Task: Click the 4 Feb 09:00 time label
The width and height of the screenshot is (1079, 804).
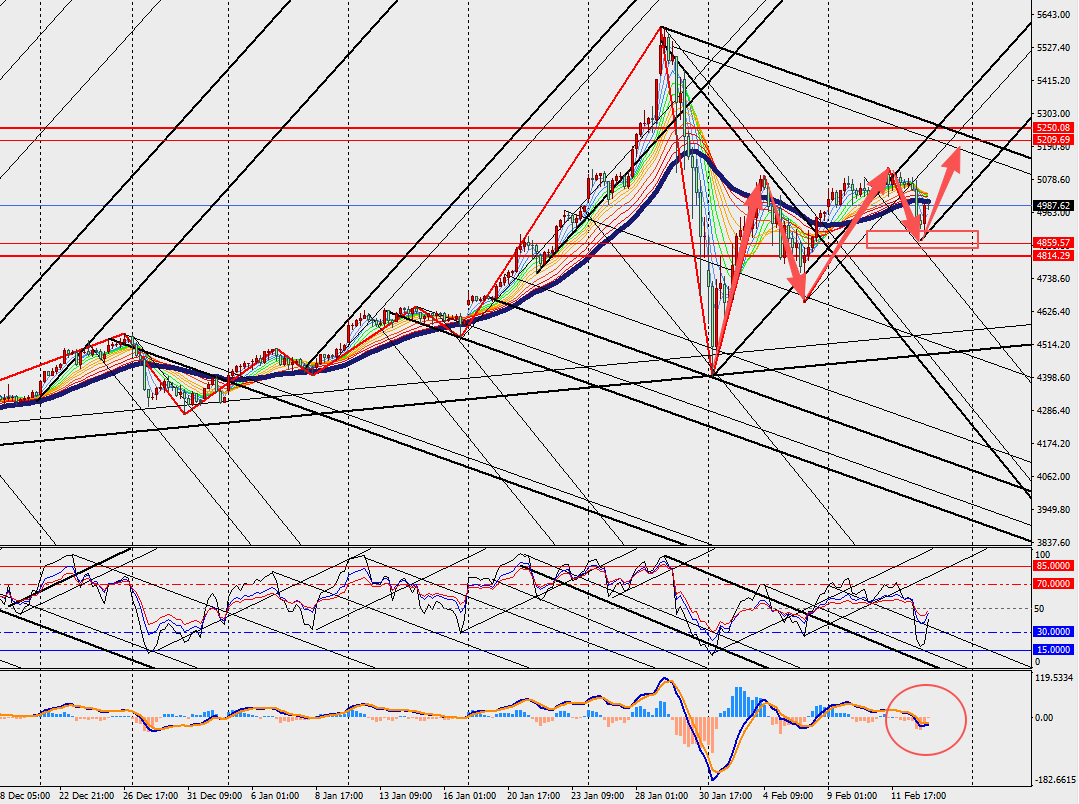Action: 790,795
